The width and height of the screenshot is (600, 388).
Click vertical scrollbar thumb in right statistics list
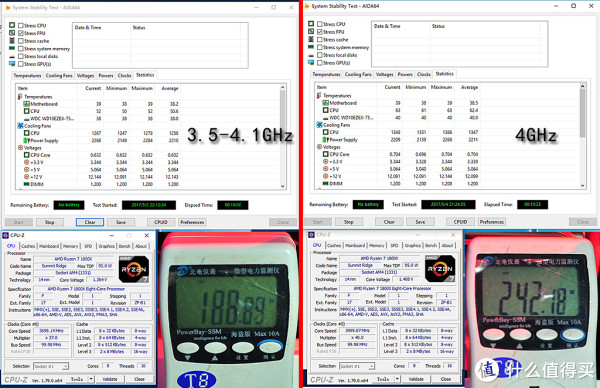[582, 113]
